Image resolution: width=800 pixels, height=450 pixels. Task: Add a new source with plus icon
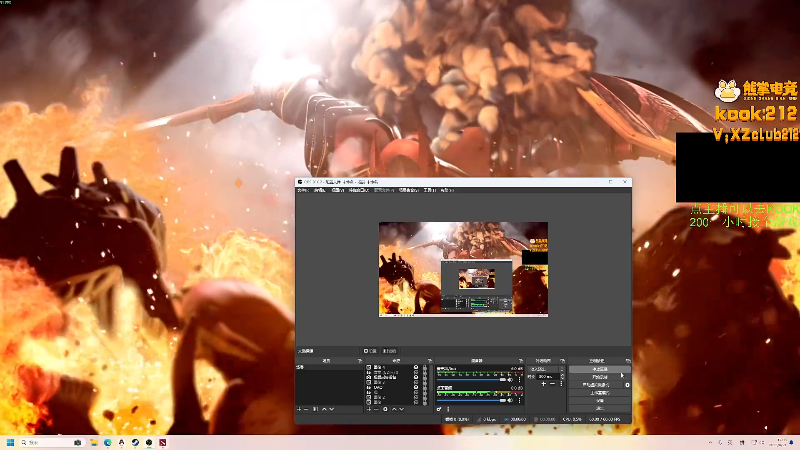(369, 409)
